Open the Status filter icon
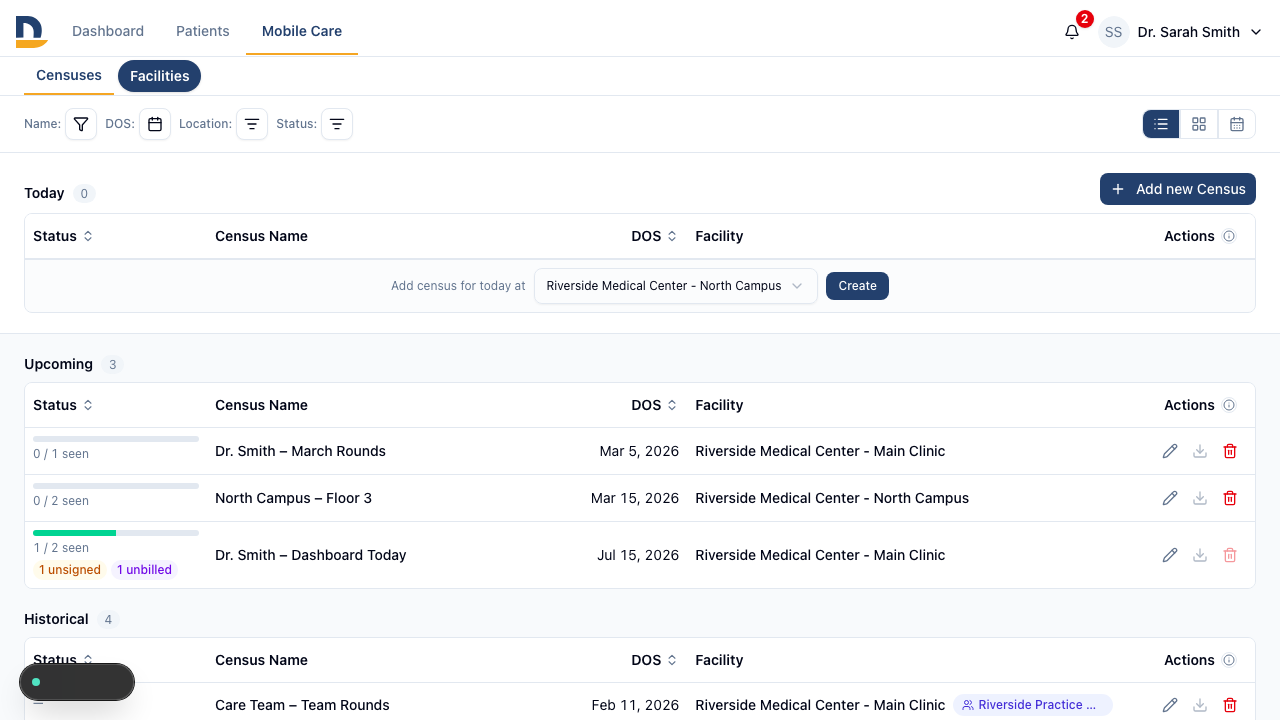Screen dimensions: 1280x720 point(337,124)
